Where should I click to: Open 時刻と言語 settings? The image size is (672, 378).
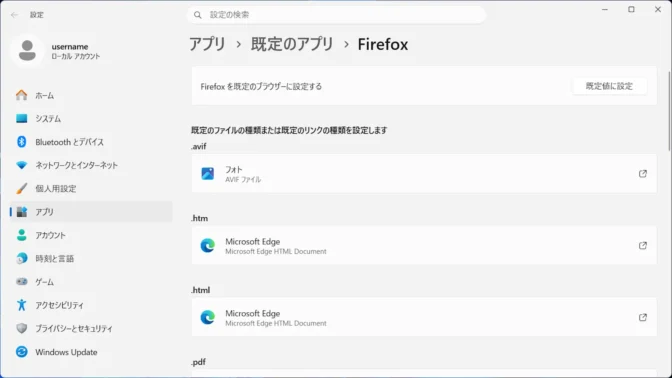(x=91, y=258)
